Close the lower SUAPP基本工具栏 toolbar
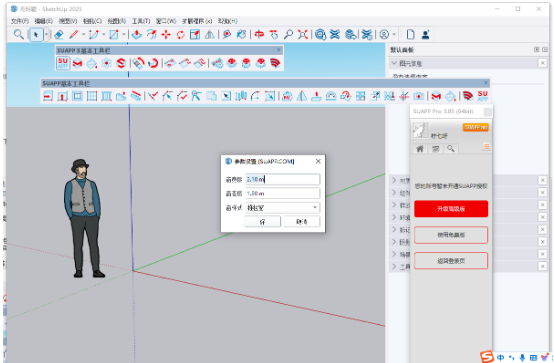The height and width of the screenshot is (363, 554). point(486,82)
